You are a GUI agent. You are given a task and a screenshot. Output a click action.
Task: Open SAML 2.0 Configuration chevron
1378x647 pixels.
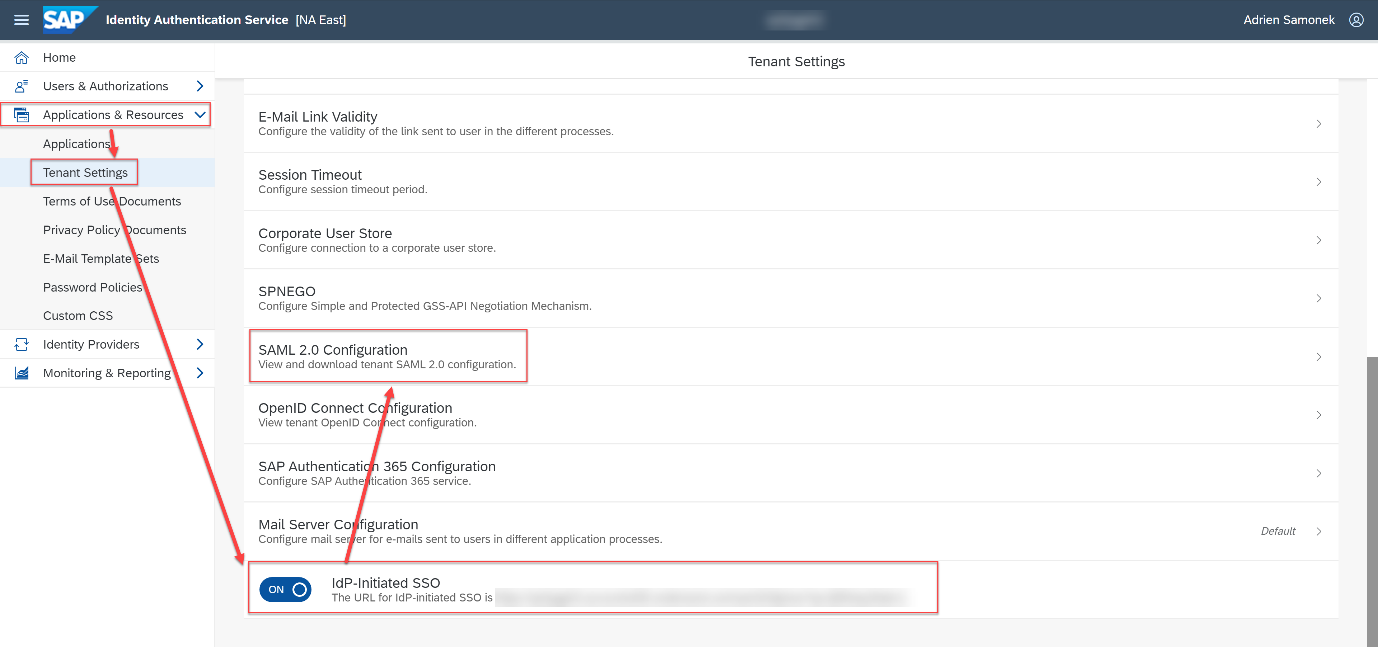pos(1319,357)
